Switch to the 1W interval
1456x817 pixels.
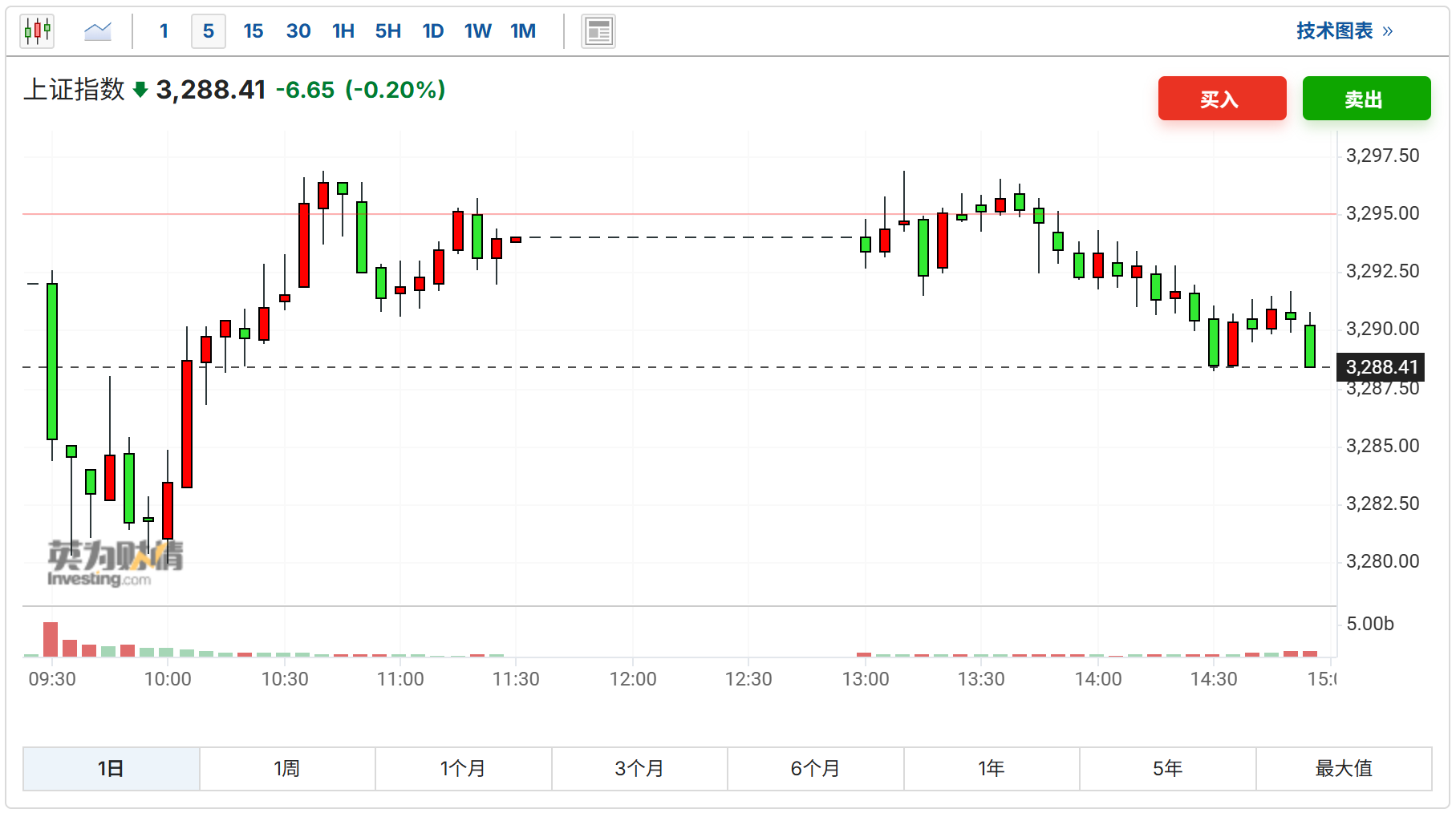[478, 31]
